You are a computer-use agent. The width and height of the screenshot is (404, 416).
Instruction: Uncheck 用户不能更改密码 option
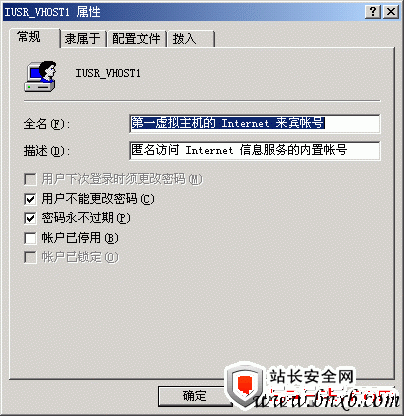[30, 199]
